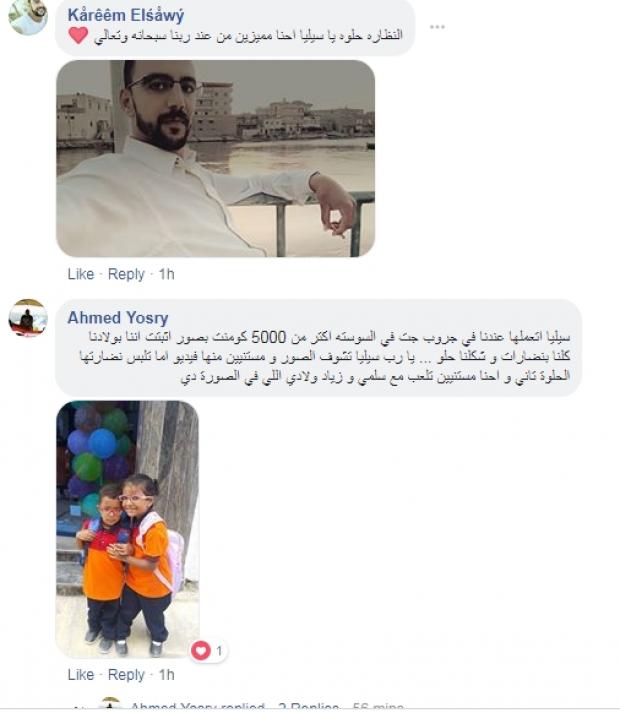Open Ahmed Yosry's profile avatar
Viewport: 620px width, 713px height.
(x=28, y=318)
